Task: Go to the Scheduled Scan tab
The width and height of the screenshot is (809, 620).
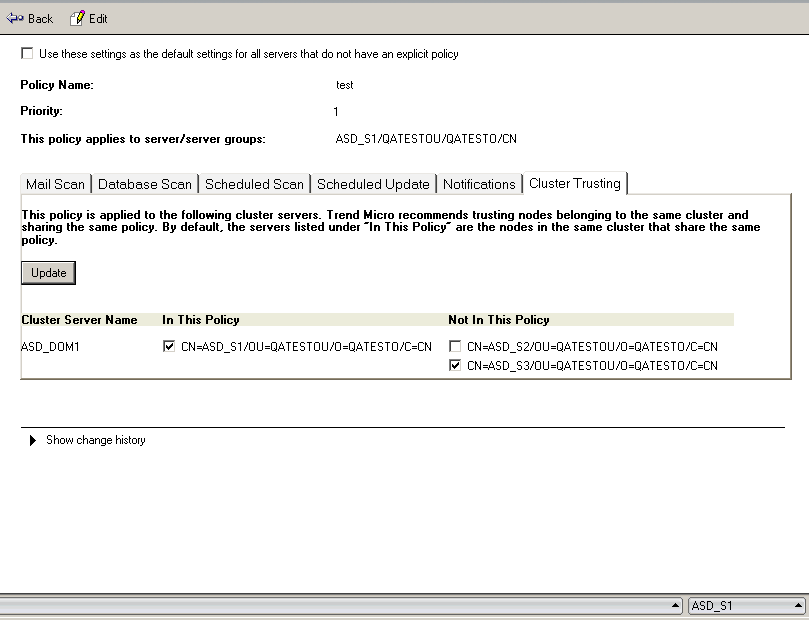Action: point(254,184)
